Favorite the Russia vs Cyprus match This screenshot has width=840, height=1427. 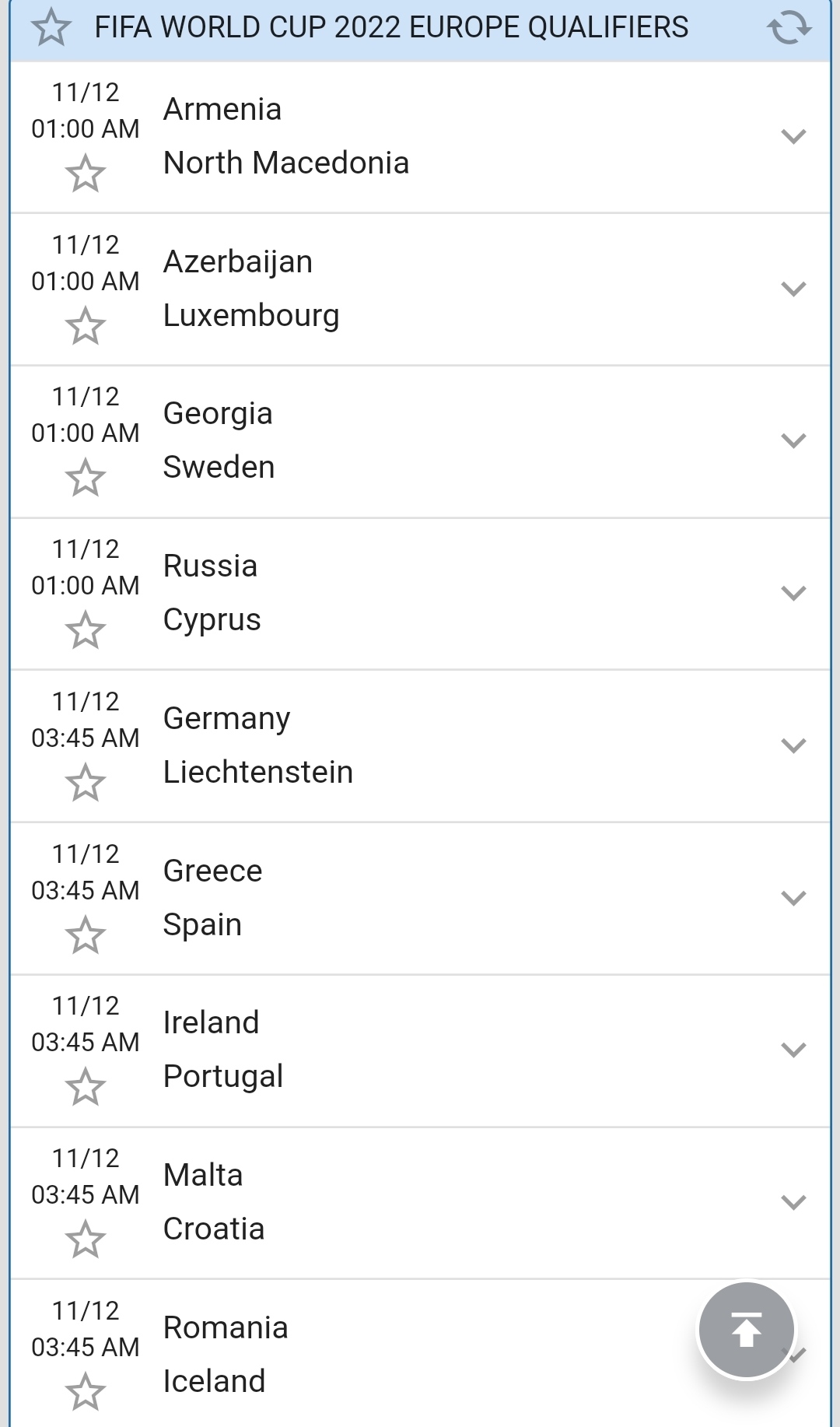tap(85, 629)
